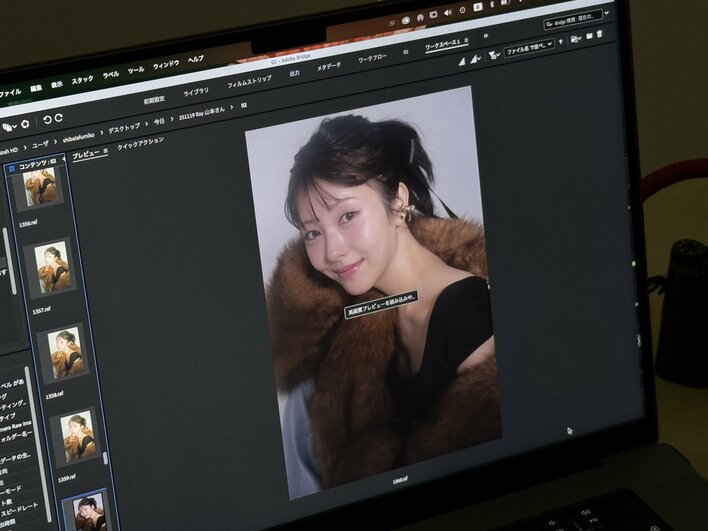
Task: Click the rotate counterclockwise icon
Action: pyautogui.click(x=45, y=122)
